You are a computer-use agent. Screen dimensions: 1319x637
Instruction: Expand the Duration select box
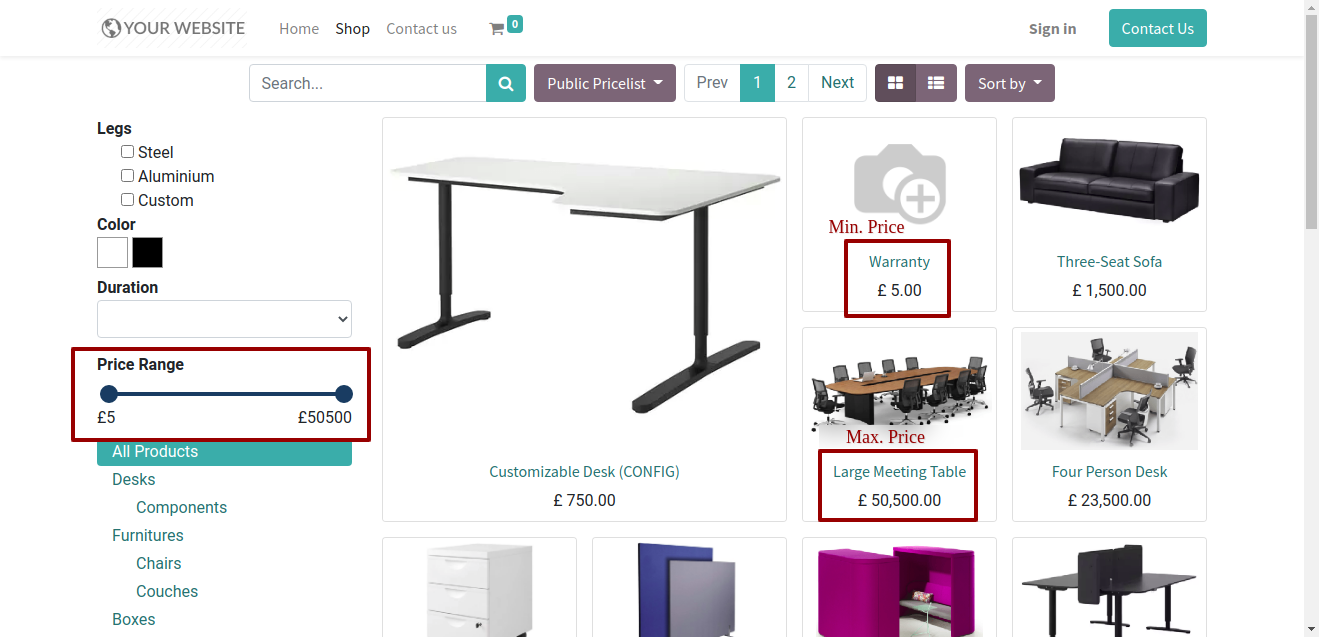click(x=224, y=319)
